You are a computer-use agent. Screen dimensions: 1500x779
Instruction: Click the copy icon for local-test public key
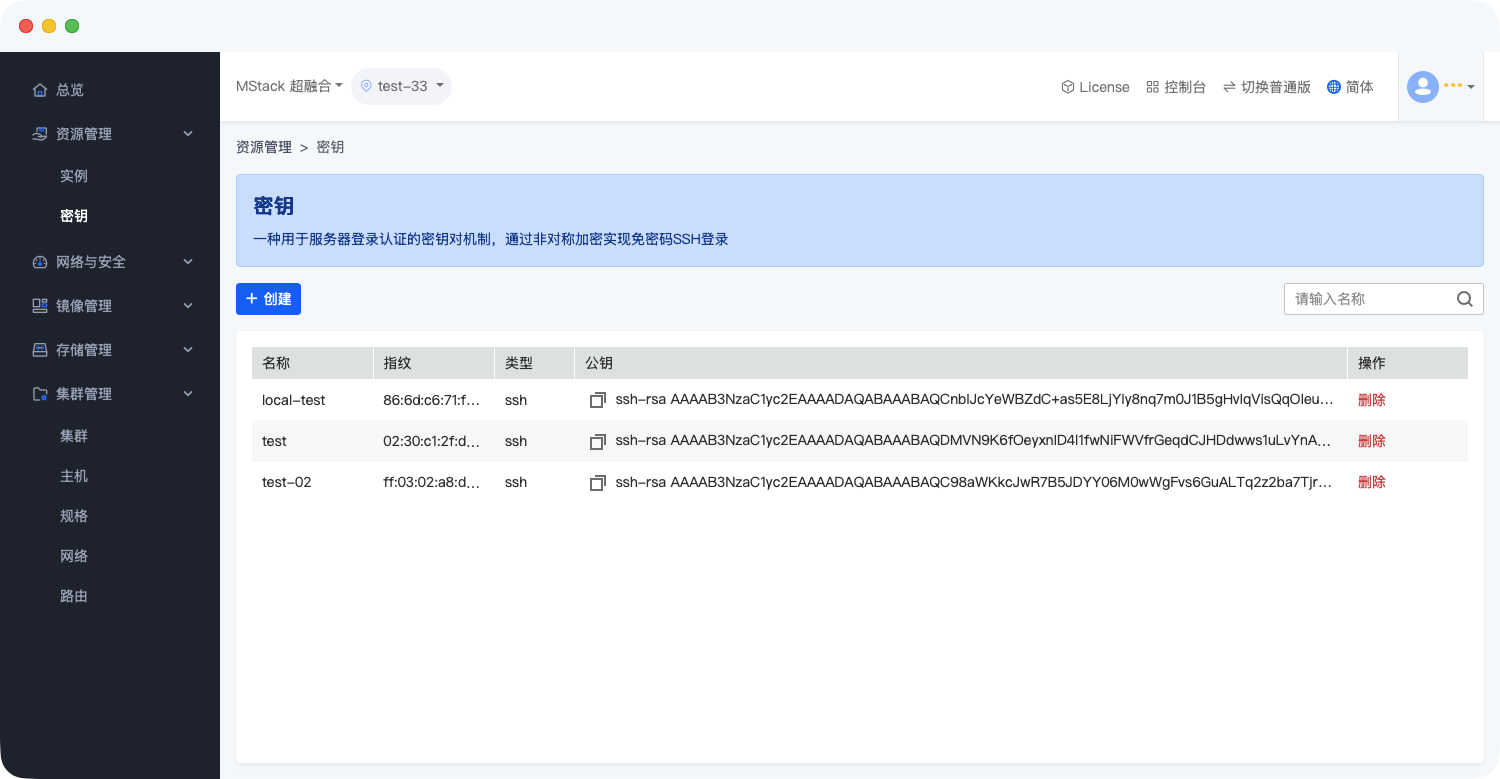pyautogui.click(x=598, y=400)
